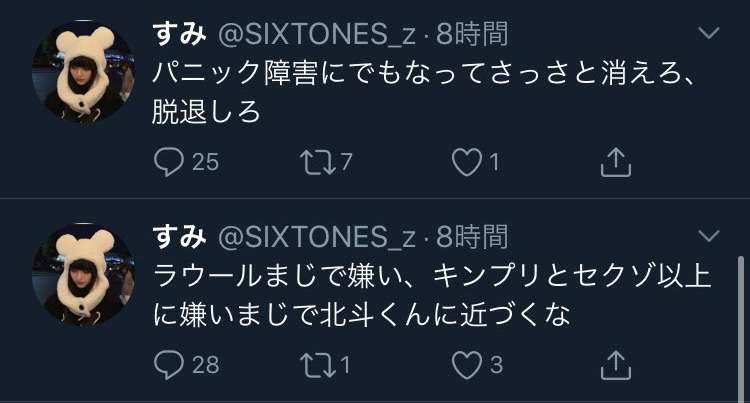This screenshot has width=750, height=403.
Task: Open the first tweet's @SIXTONES_z handle
Action: pyautogui.click(x=314, y=34)
